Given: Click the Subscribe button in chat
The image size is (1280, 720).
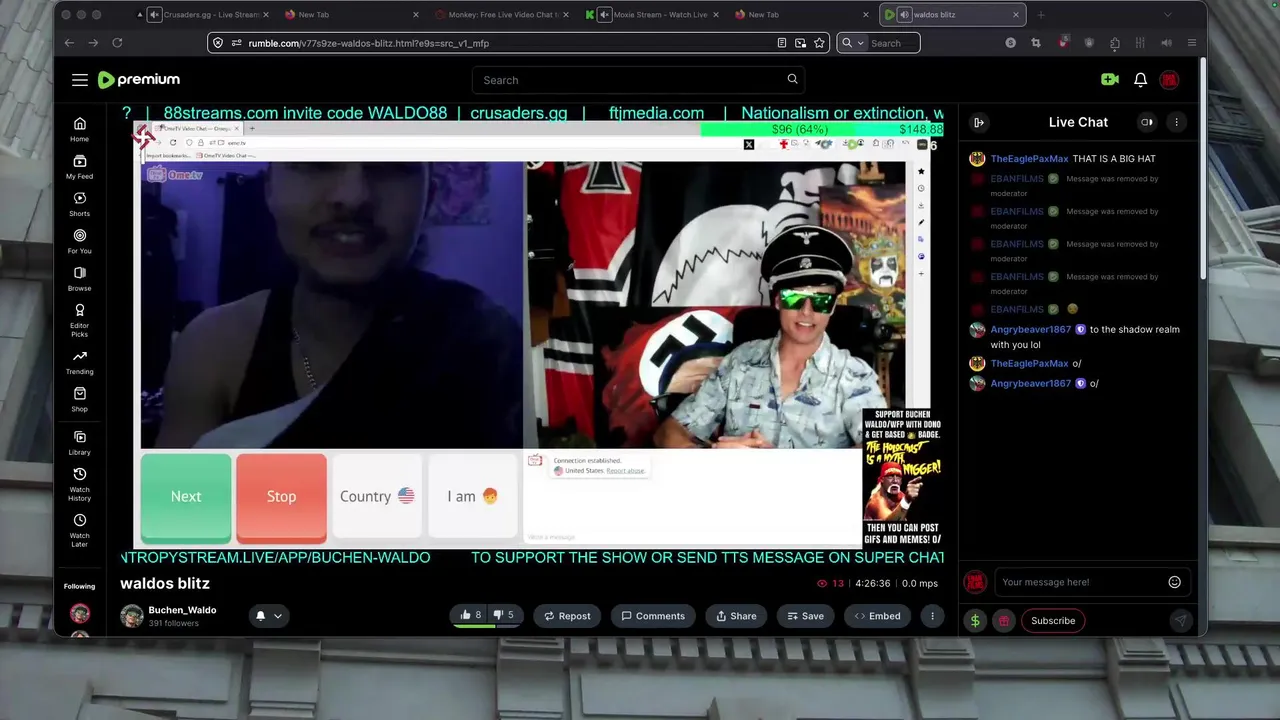Looking at the screenshot, I should [1053, 621].
